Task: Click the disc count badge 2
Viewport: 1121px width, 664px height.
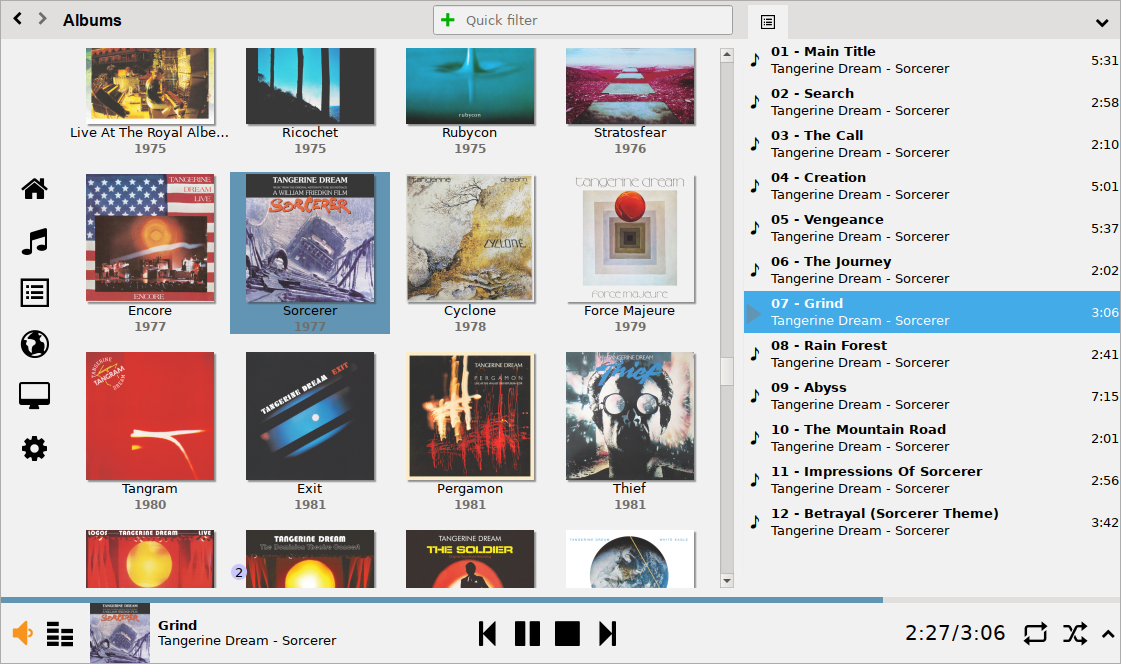Action: coord(239,572)
